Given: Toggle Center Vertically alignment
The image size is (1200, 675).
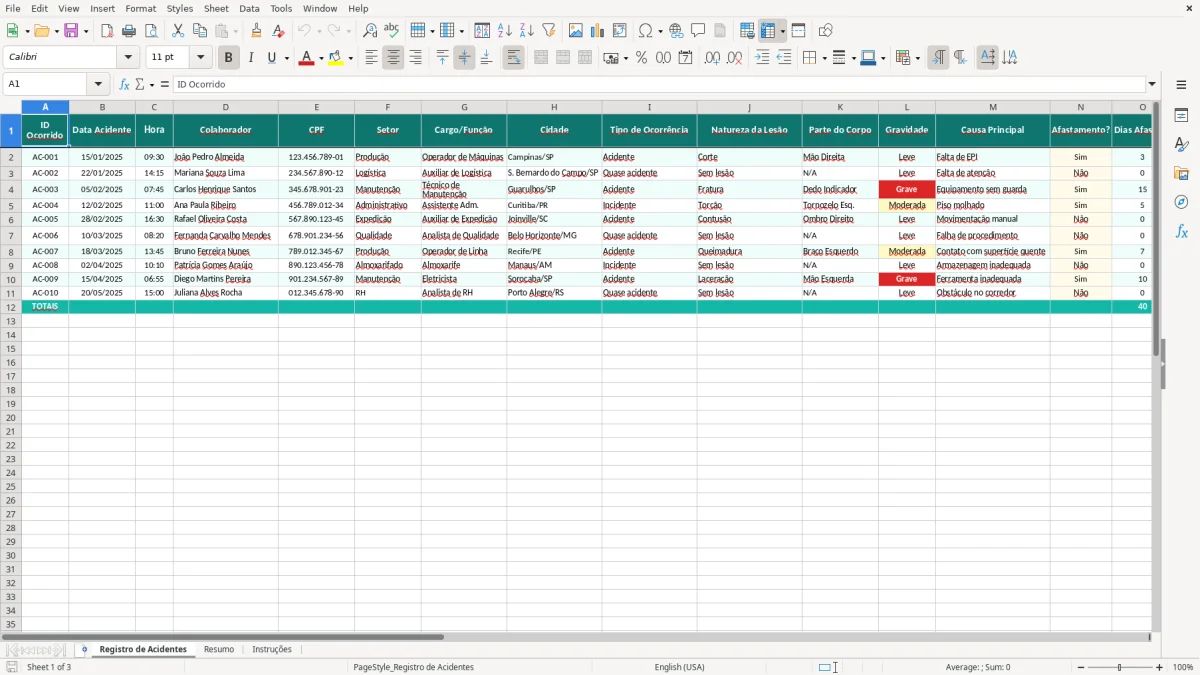Looking at the screenshot, I should (x=464, y=58).
